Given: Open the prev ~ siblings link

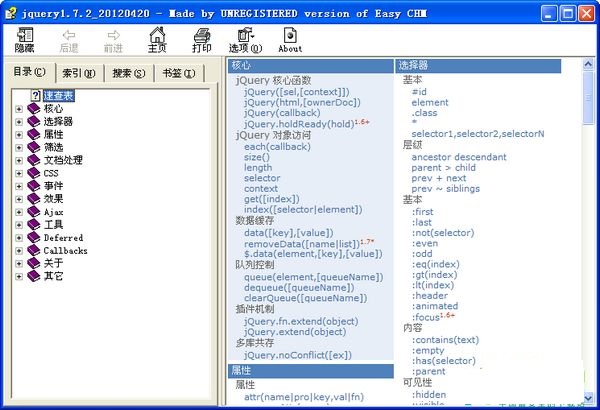Looking at the screenshot, I should click(x=445, y=189).
